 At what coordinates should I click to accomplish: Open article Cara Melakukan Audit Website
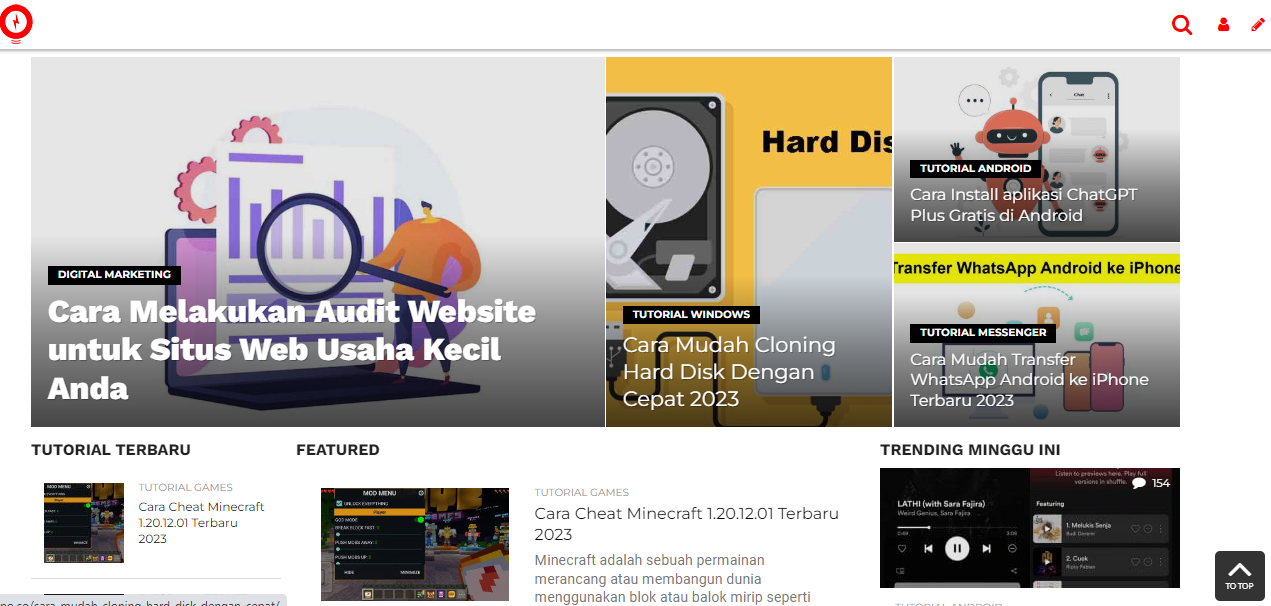pyautogui.click(x=292, y=349)
